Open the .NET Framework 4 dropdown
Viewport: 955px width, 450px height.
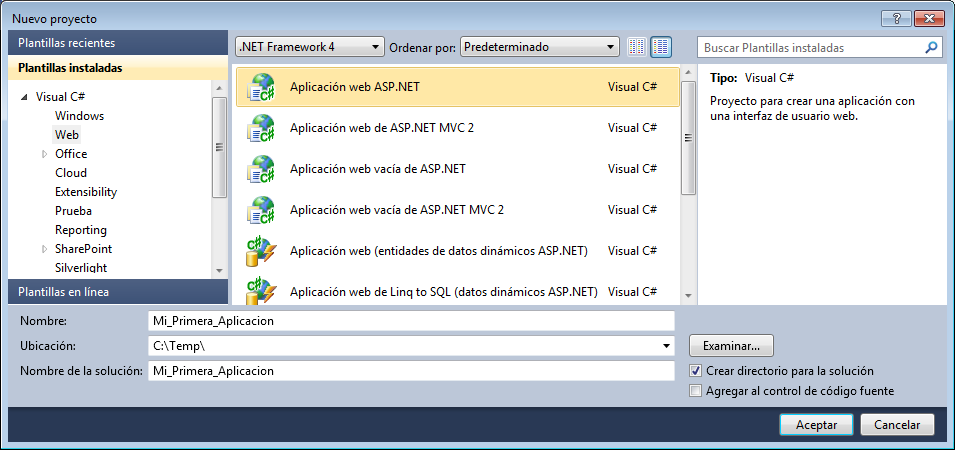coord(310,47)
